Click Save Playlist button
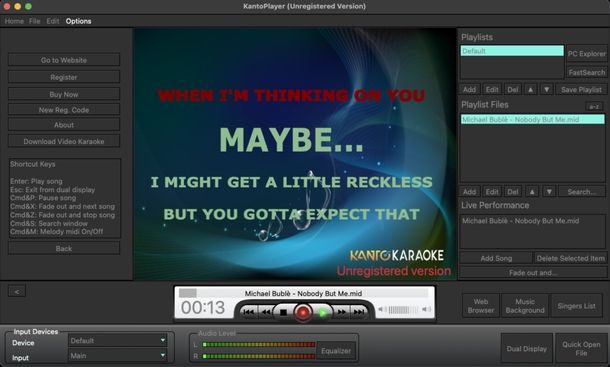This screenshot has height=367, width=610. click(581, 90)
